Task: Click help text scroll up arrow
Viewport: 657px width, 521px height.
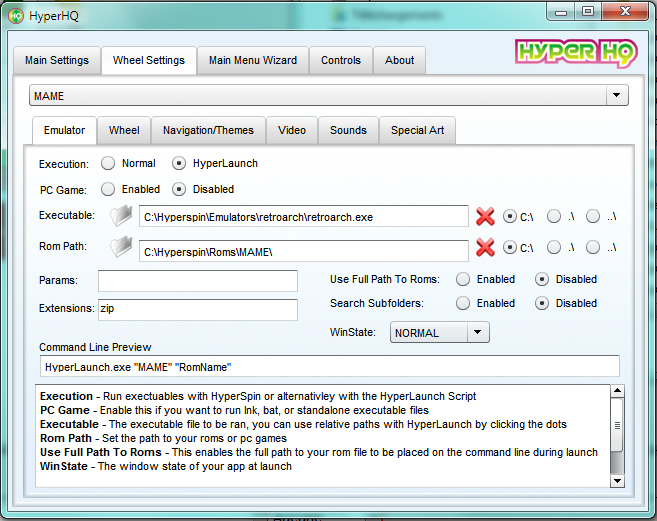Action: [617, 391]
